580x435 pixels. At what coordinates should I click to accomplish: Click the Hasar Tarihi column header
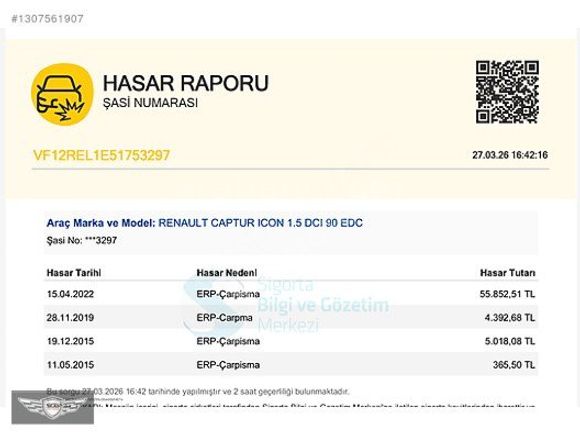pos(74,273)
